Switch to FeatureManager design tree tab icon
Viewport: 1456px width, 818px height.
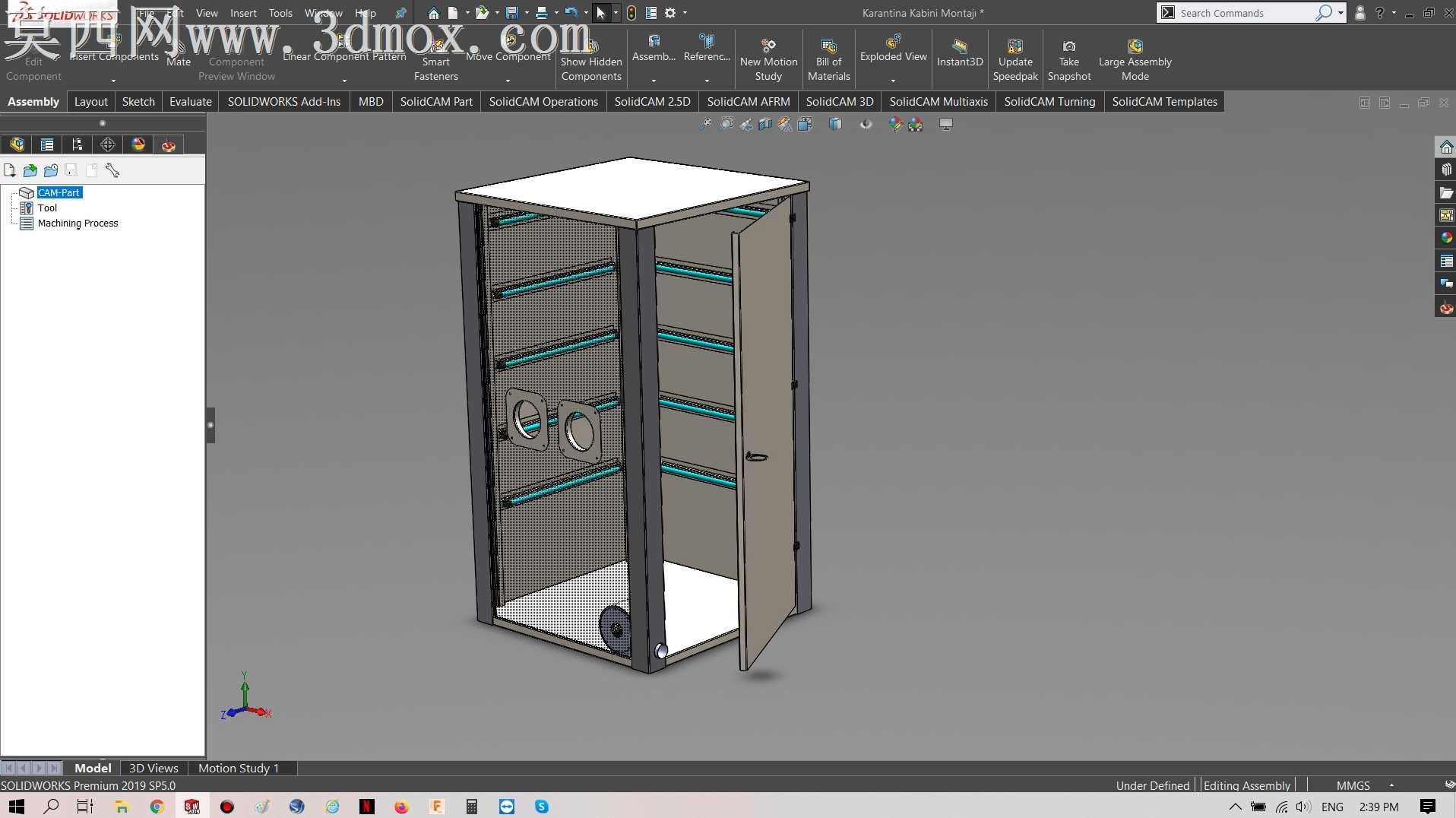coord(17,144)
